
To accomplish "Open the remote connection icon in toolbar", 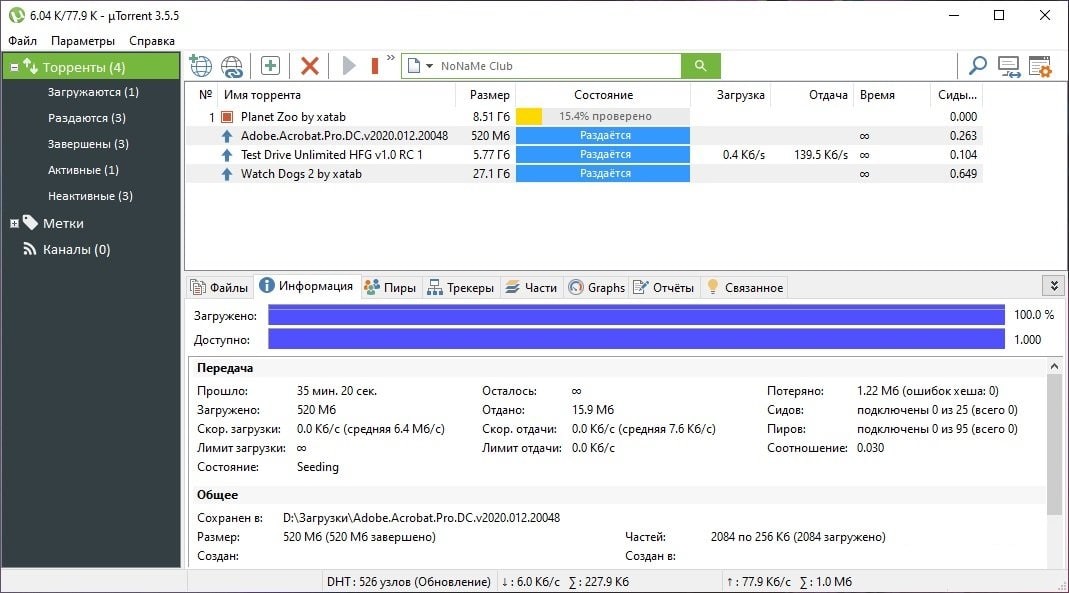I will coord(1009,66).
